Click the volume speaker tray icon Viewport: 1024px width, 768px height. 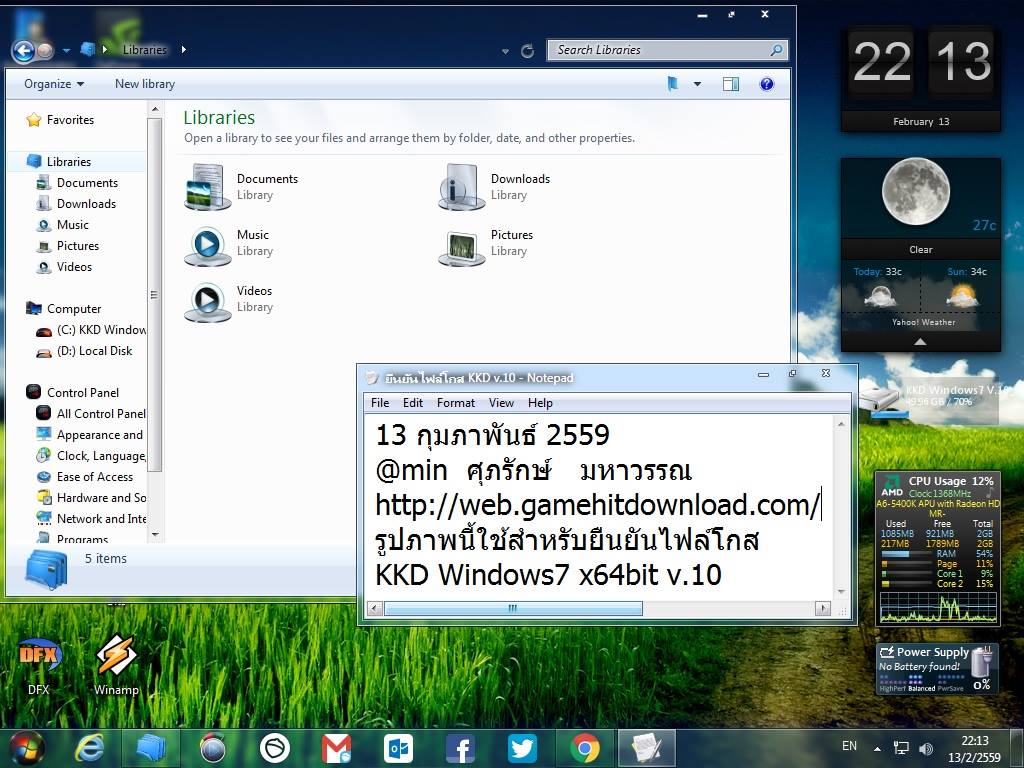[x=926, y=748]
